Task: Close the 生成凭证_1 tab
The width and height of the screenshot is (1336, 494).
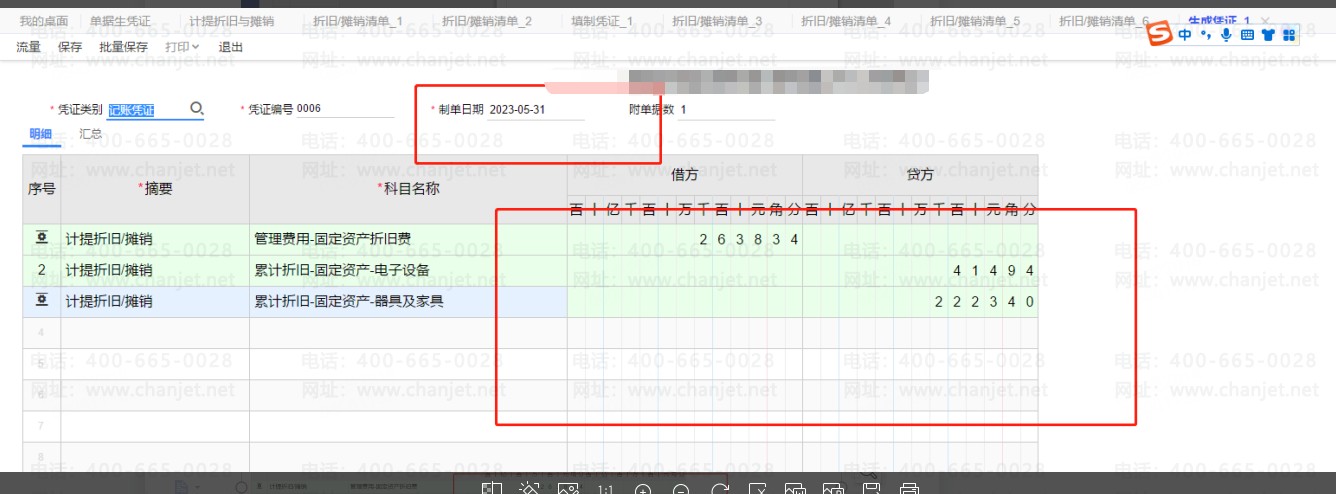Action: click(1266, 21)
